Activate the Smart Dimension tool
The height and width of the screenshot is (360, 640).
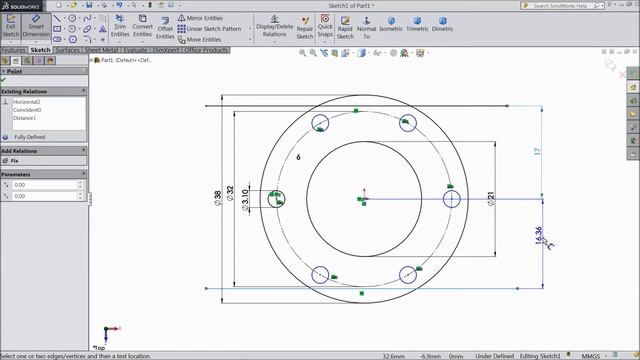36,26
